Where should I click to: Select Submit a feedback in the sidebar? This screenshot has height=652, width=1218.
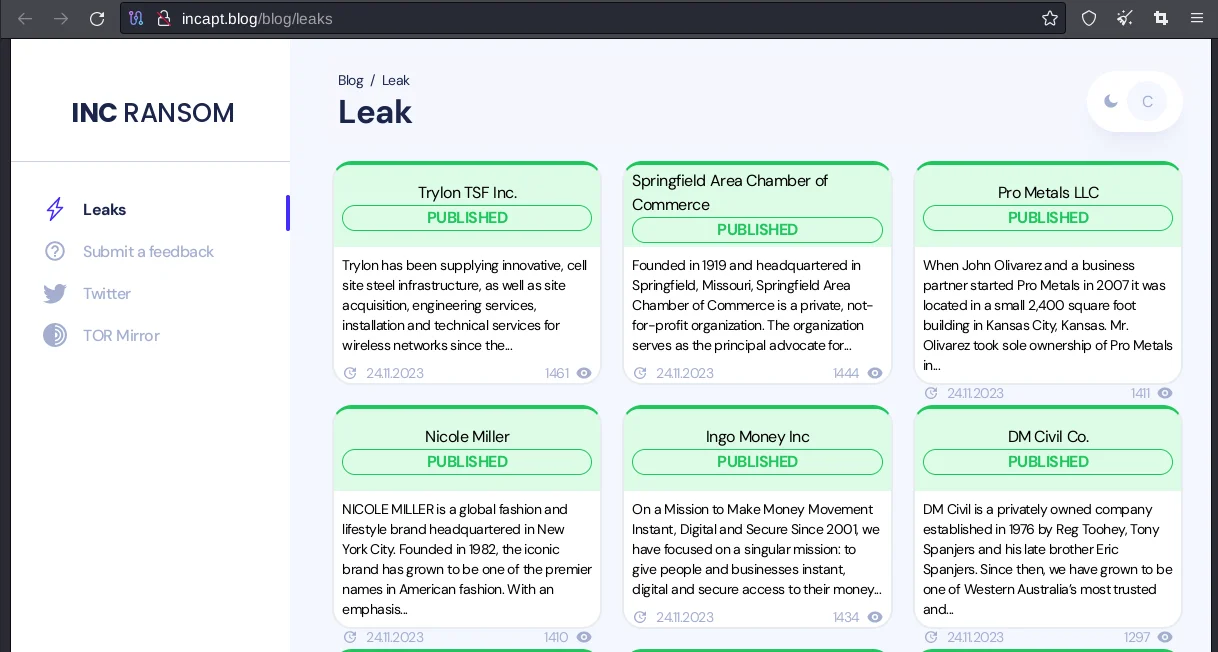click(148, 251)
